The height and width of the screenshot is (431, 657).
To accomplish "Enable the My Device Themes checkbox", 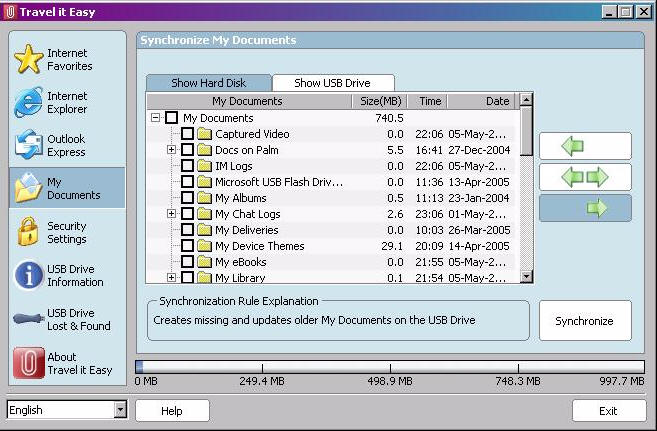I will click(187, 246).
